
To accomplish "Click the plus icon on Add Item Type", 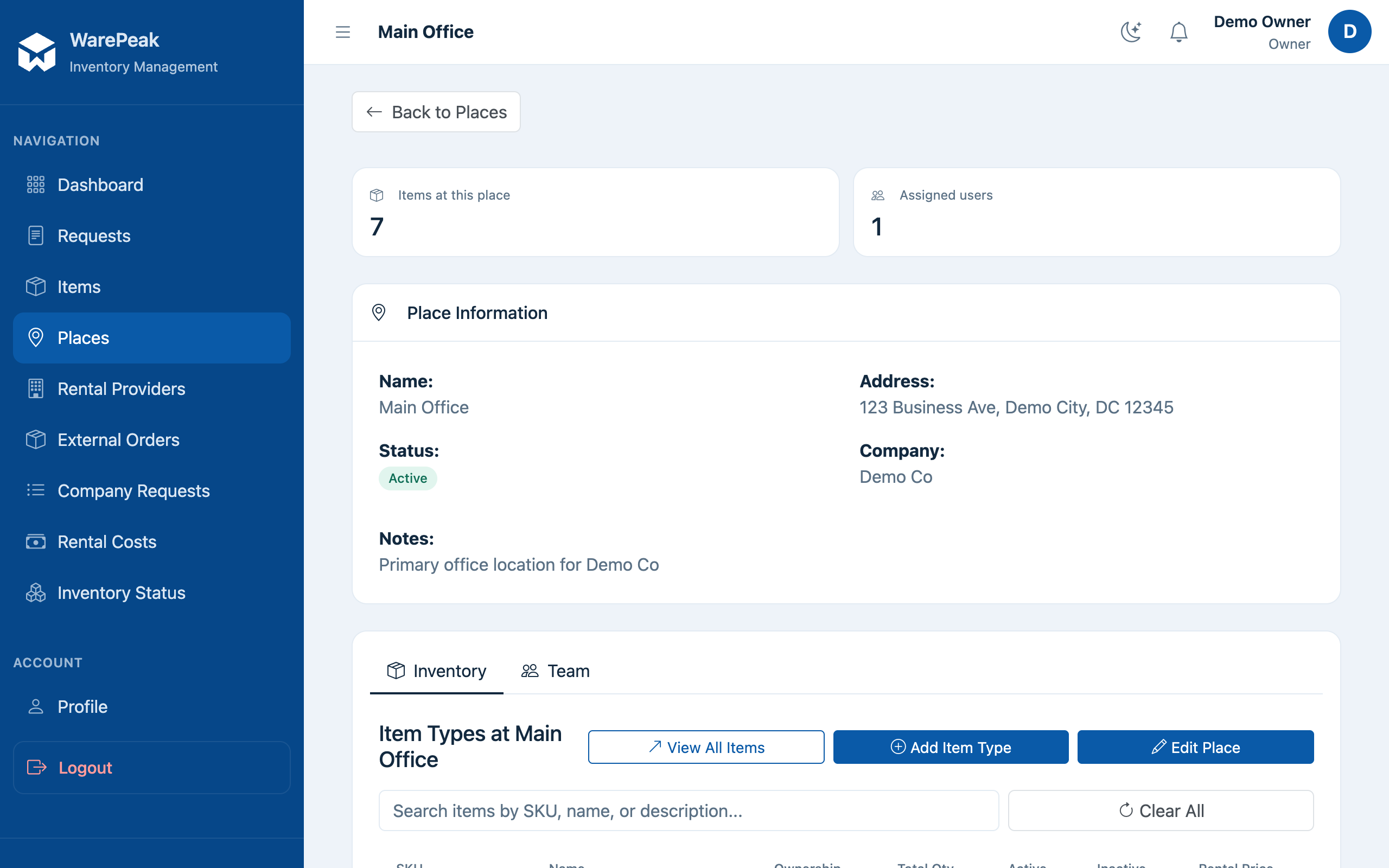I will tap(899, 746).
